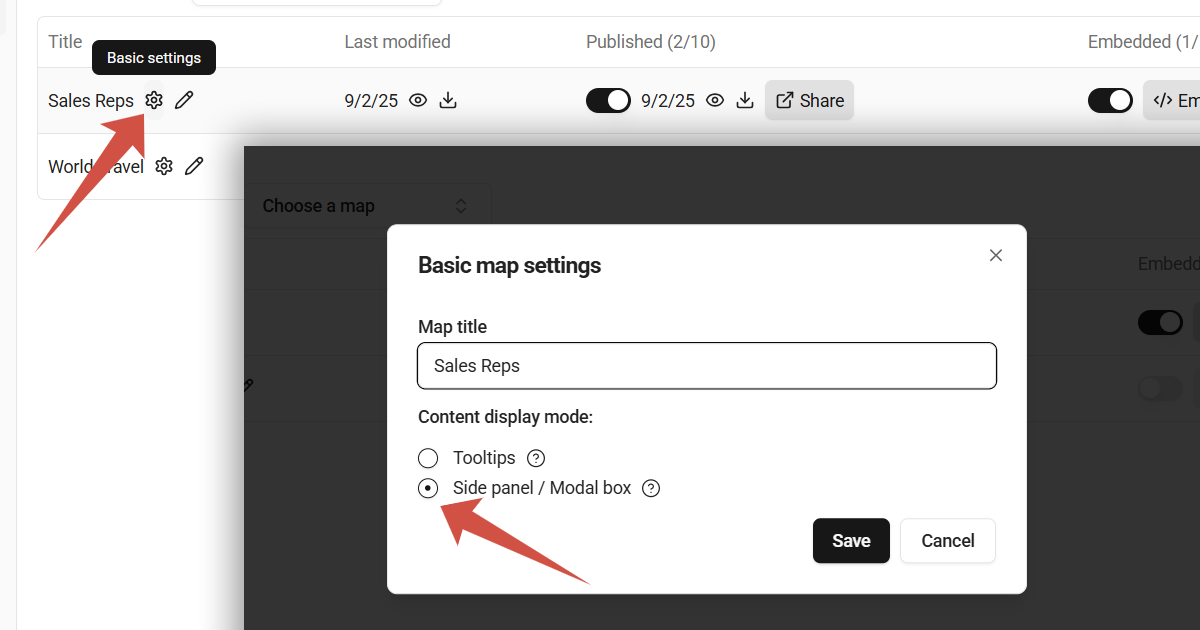
Task: Edit Sales Reps map with pencil icon
Action: 184,100
